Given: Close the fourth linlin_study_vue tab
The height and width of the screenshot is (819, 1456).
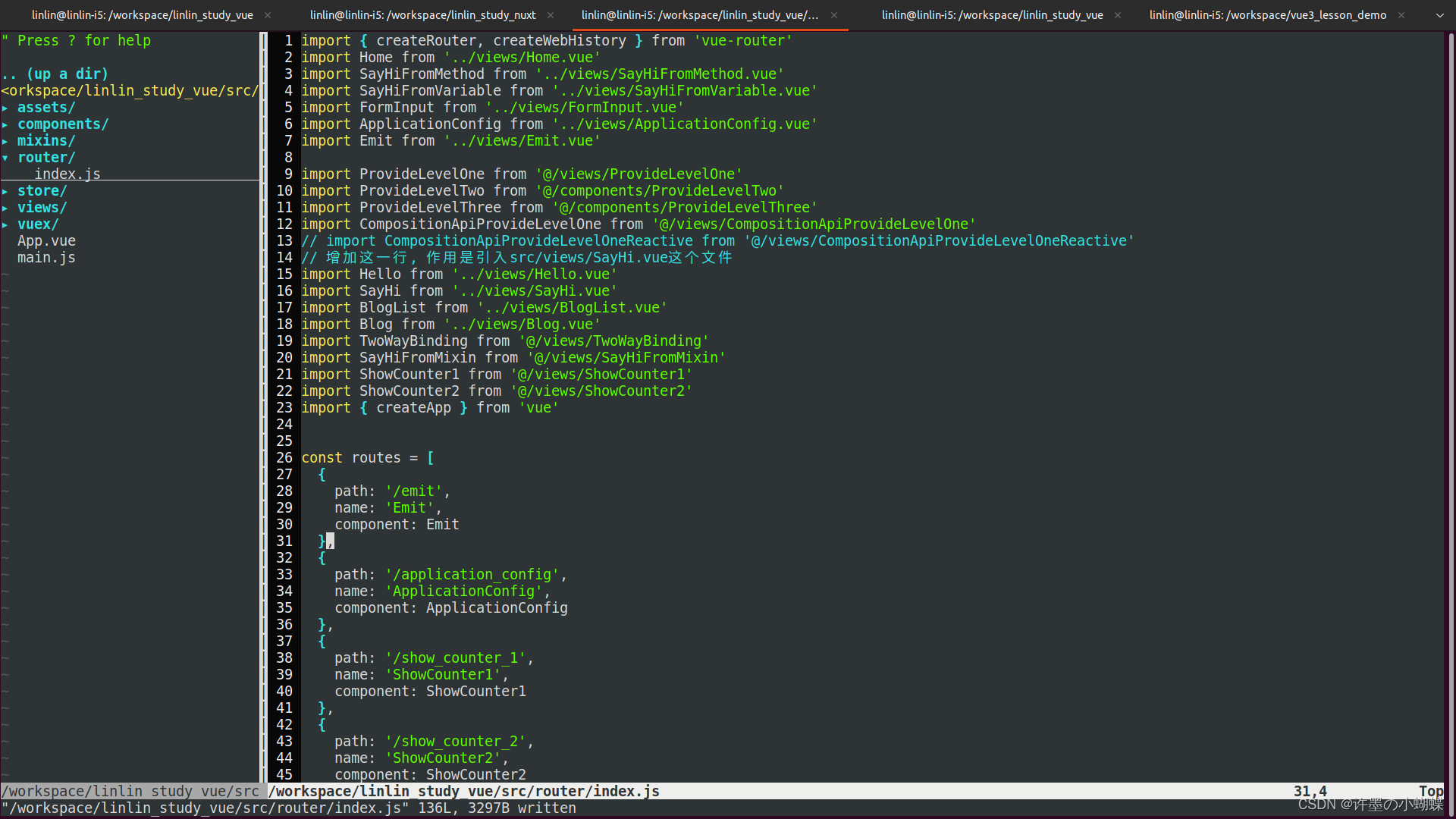Looking at the screenshot, I should 1118,15.
